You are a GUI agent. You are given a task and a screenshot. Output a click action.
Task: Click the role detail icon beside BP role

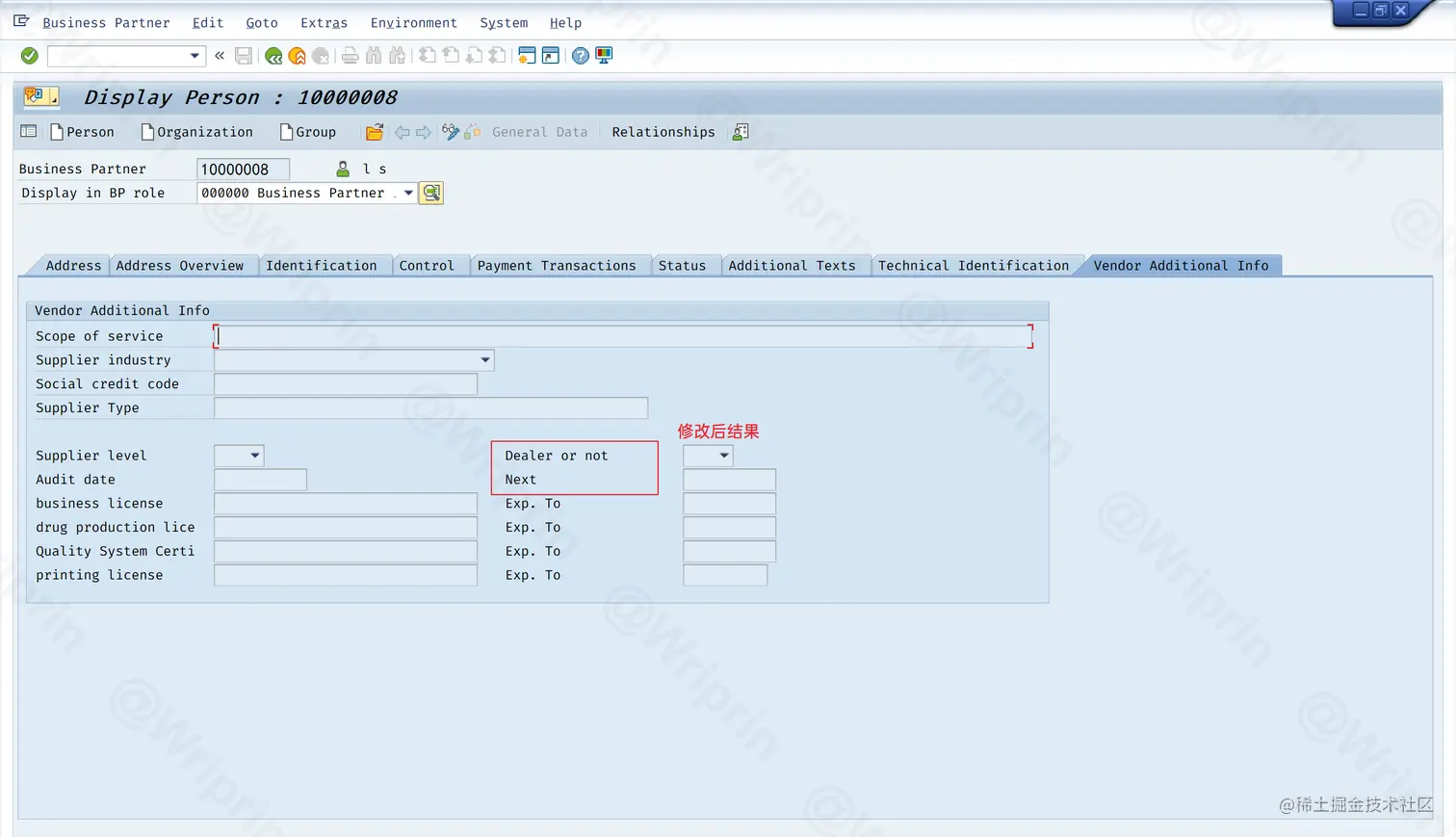[x=431, y=193]
